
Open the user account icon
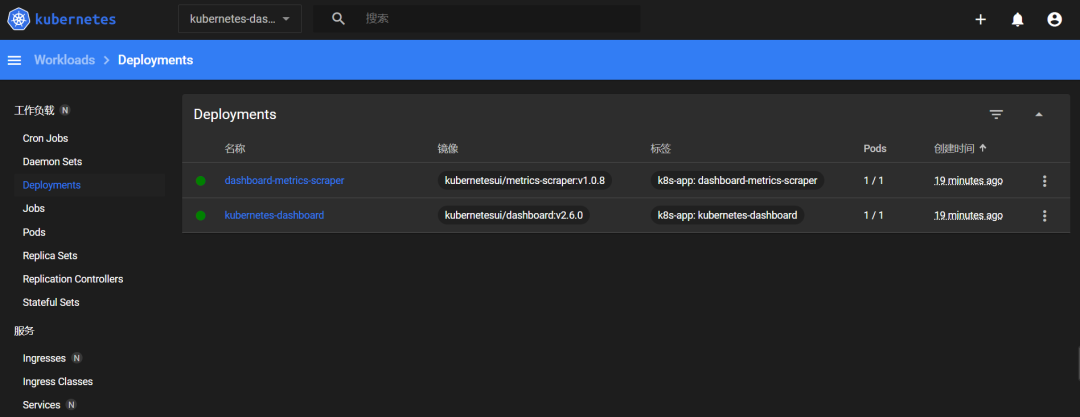[1055, 19]
